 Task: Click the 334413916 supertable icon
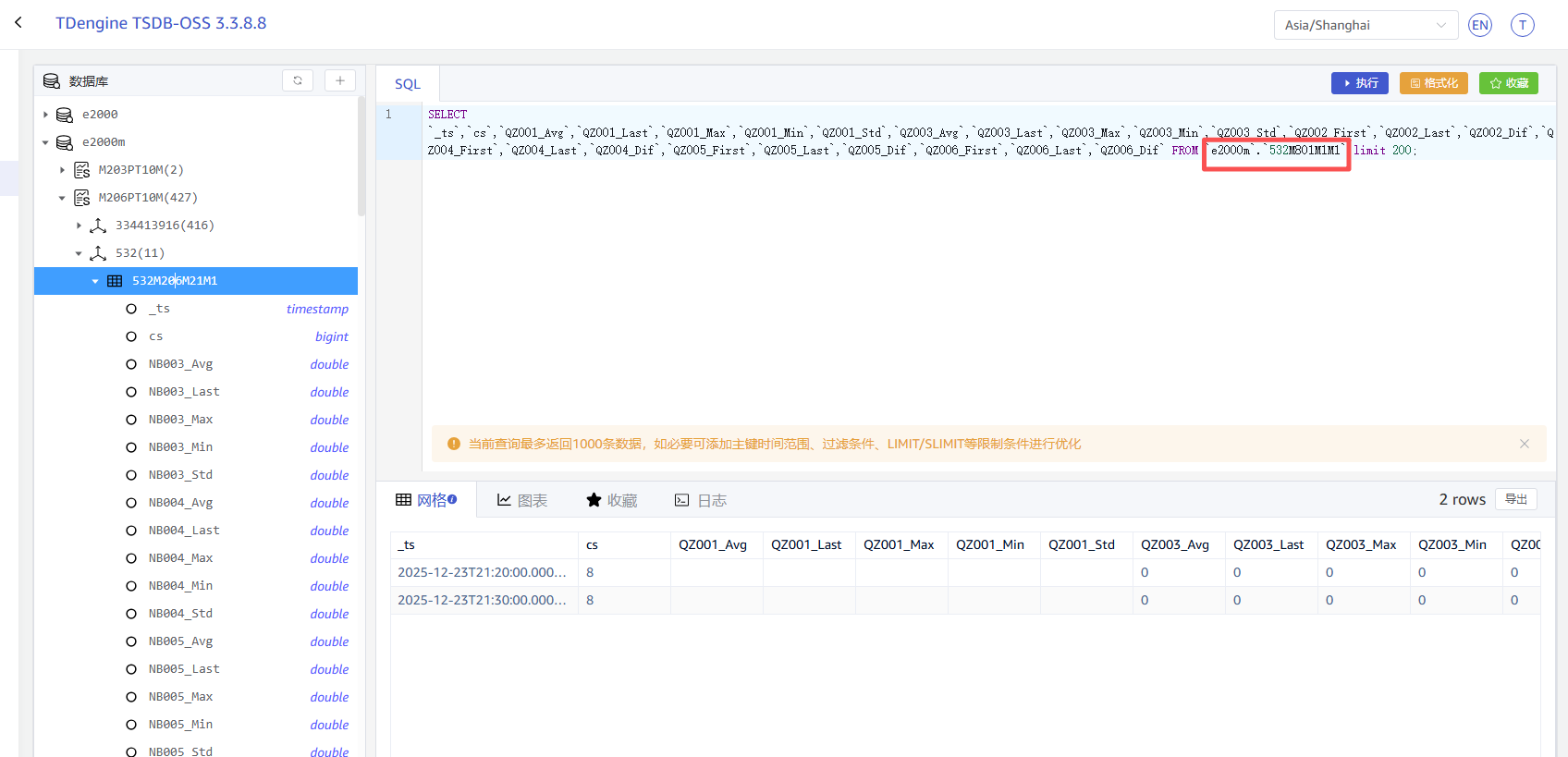(98, 226)
